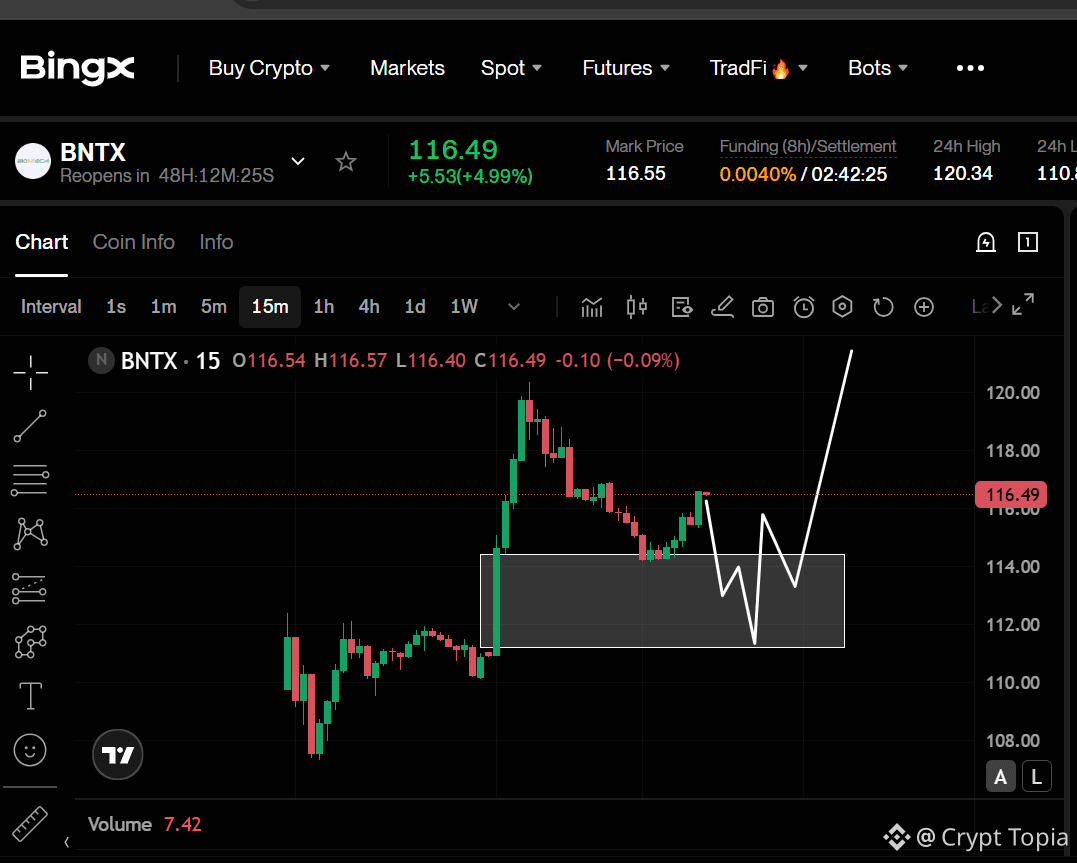Open the three-dot more menu
Image resolution: width=1077 pixels, height=863 pixels.
970,68
